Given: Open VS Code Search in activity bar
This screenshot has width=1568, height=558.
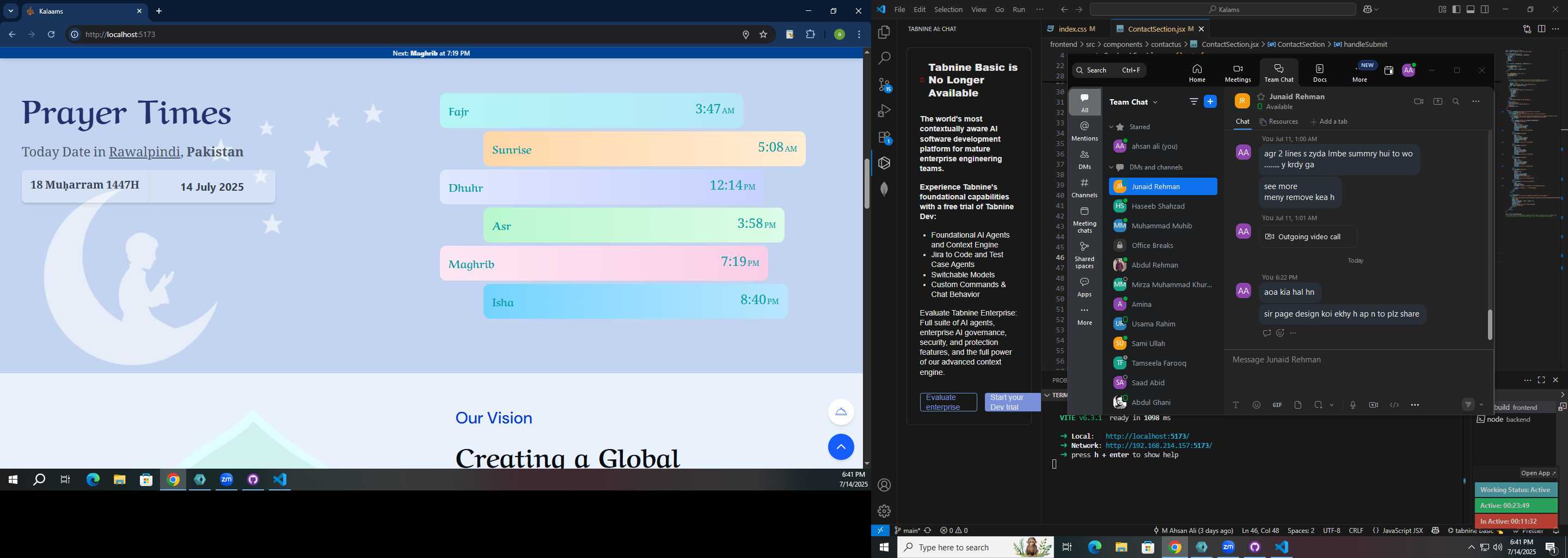Looking at the screenshot, I should tap(884, 58).
